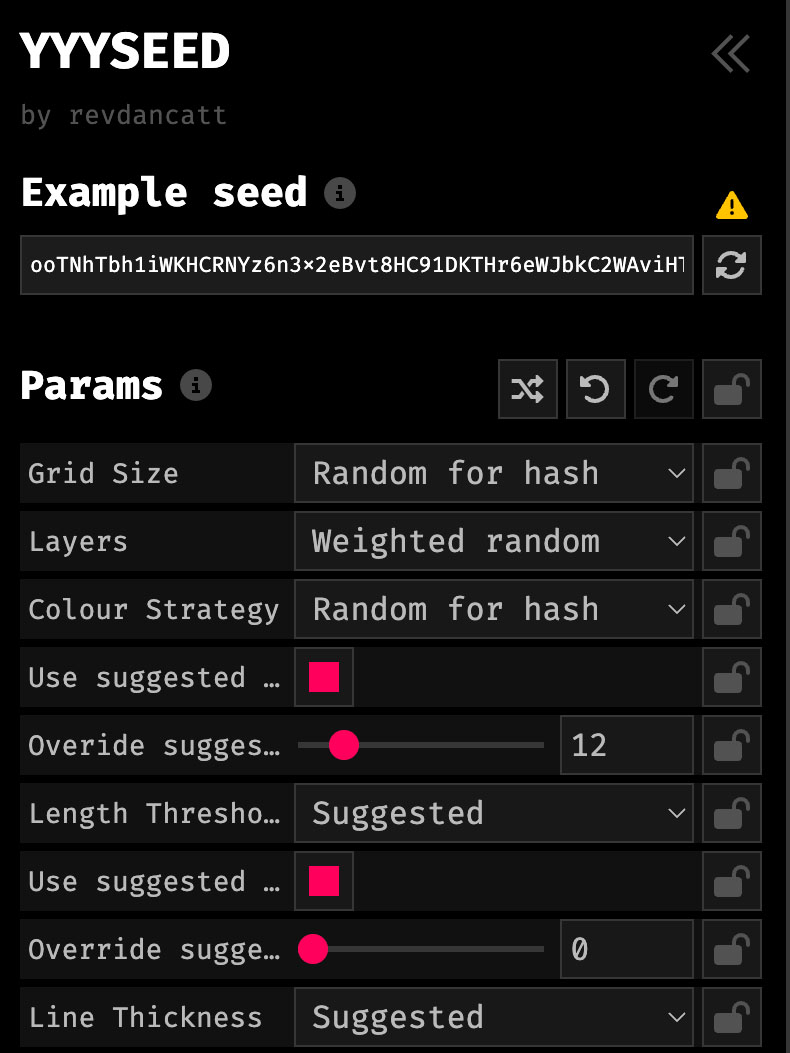Click the number field showing 12

pyautogui.click(x=626, y=745)
